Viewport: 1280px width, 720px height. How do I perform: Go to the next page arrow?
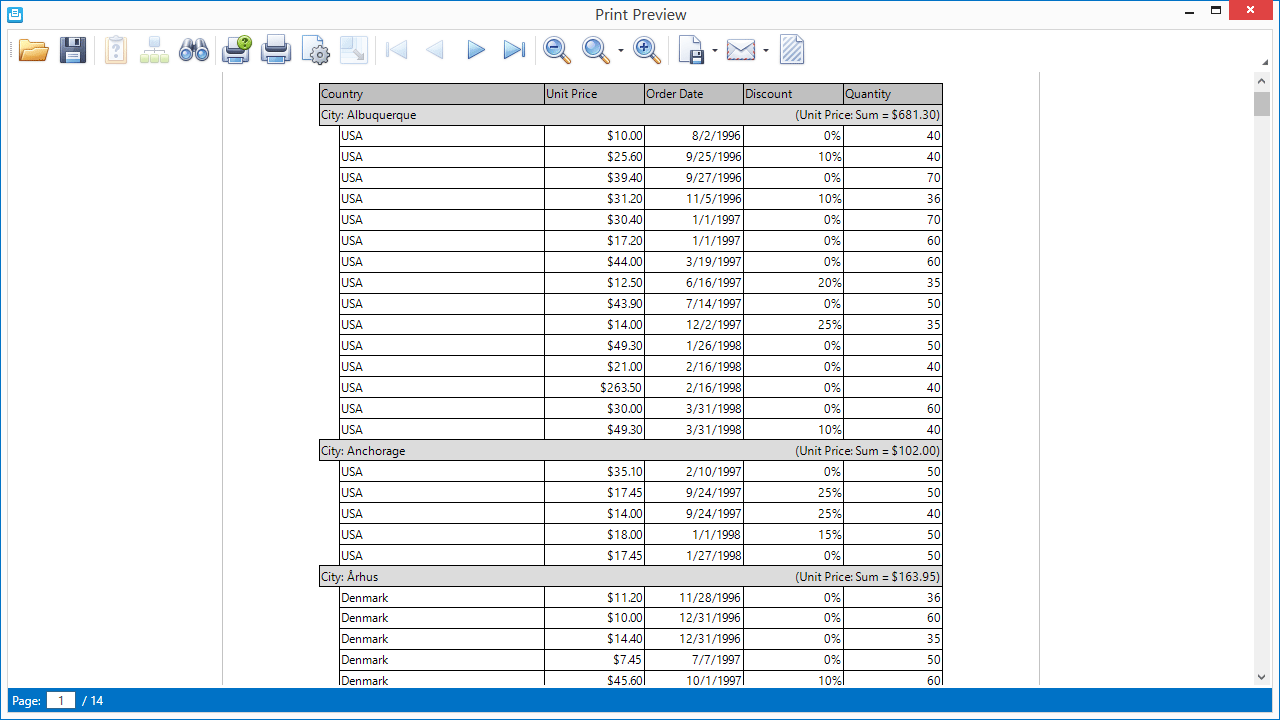click(475, 50)
